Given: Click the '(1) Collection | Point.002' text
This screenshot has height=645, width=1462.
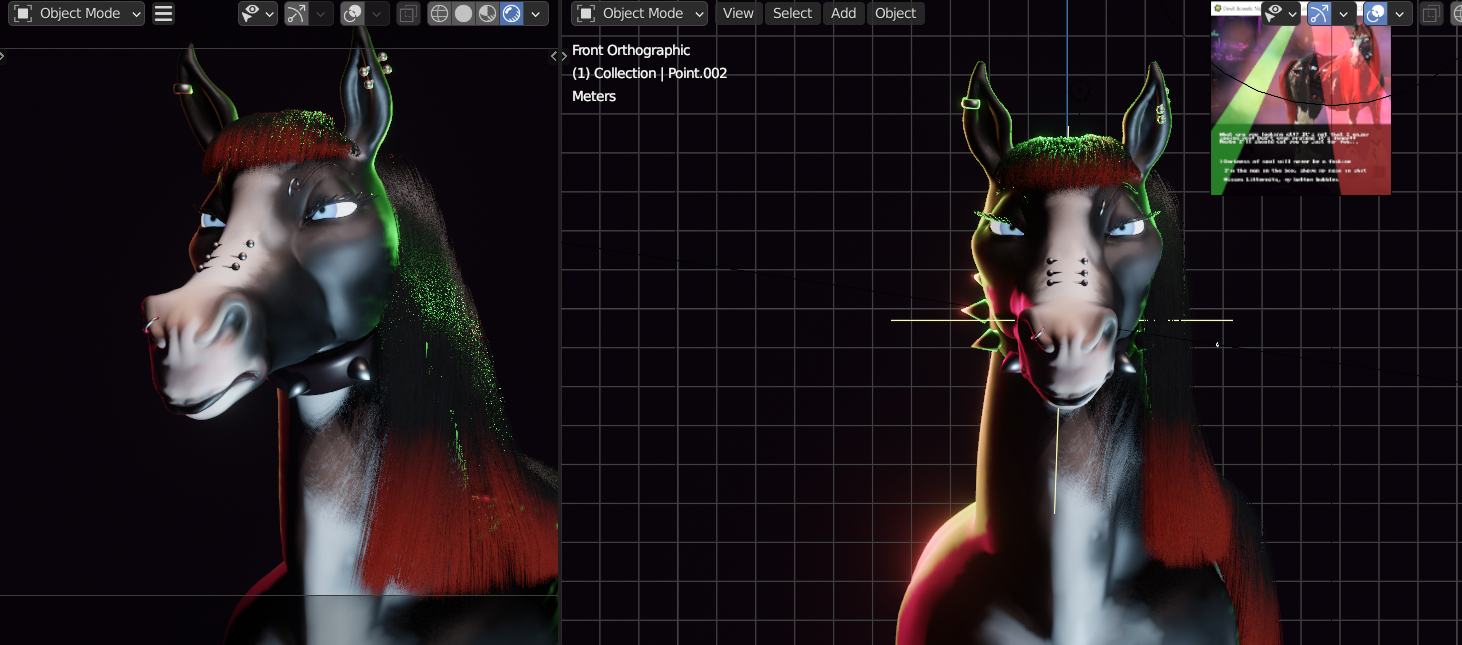Looking at the screenshot, I should pyautogui.click(x=650, y=73).
